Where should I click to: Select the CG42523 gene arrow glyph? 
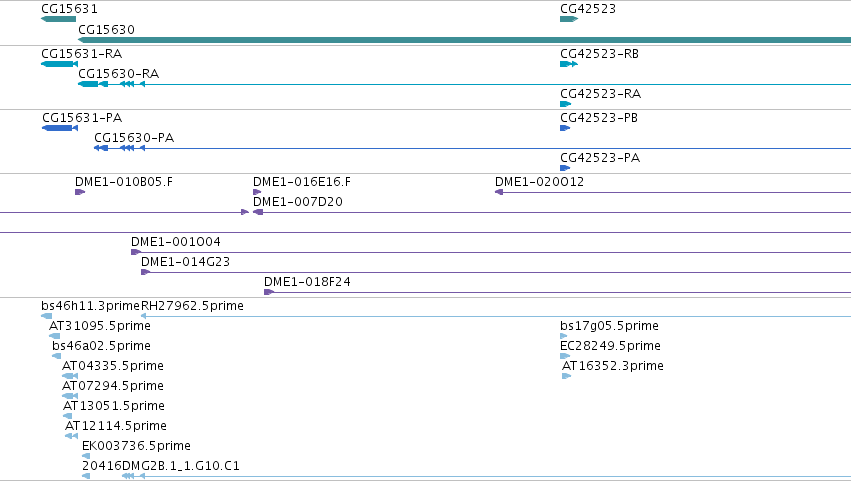click(x=569, y=19)
